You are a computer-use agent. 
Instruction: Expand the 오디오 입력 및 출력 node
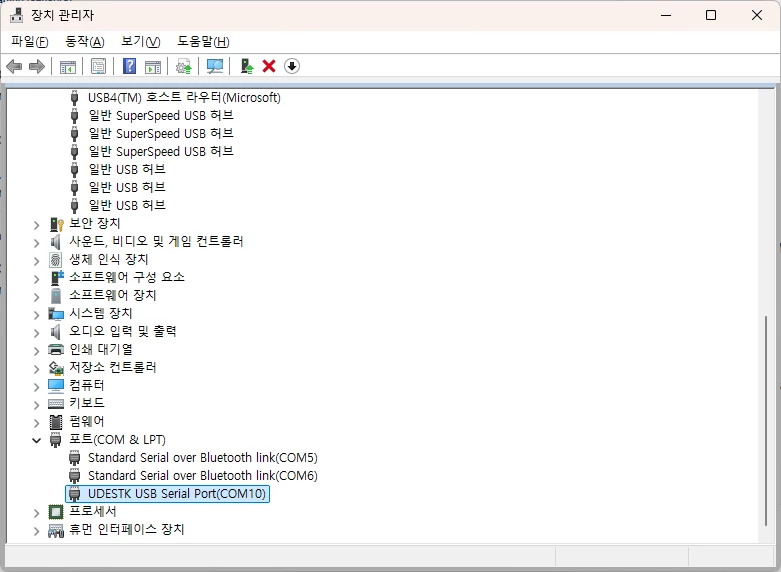(x=36, y=333)
